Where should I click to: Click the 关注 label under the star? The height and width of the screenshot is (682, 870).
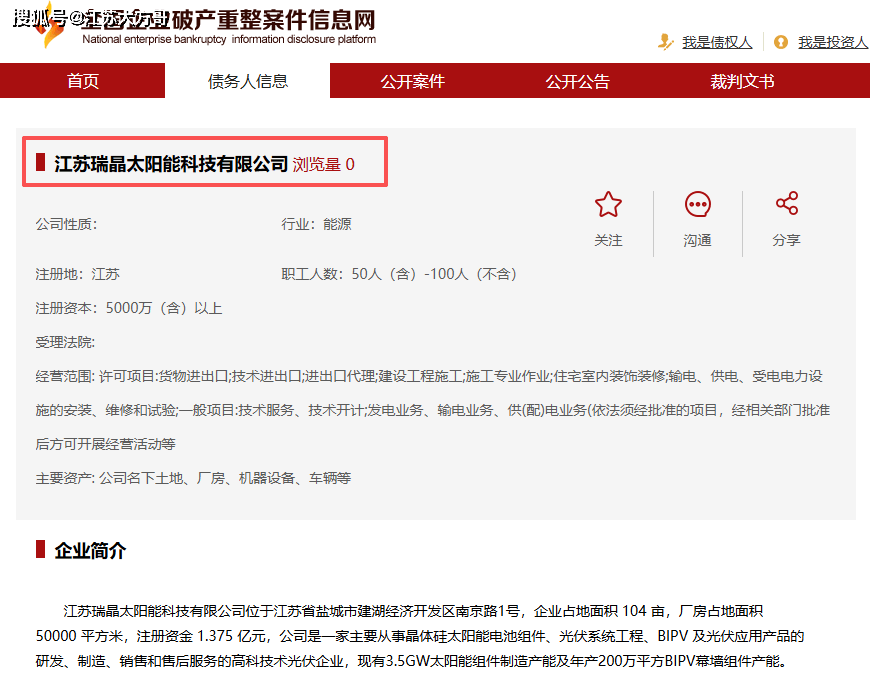point(608,240)
